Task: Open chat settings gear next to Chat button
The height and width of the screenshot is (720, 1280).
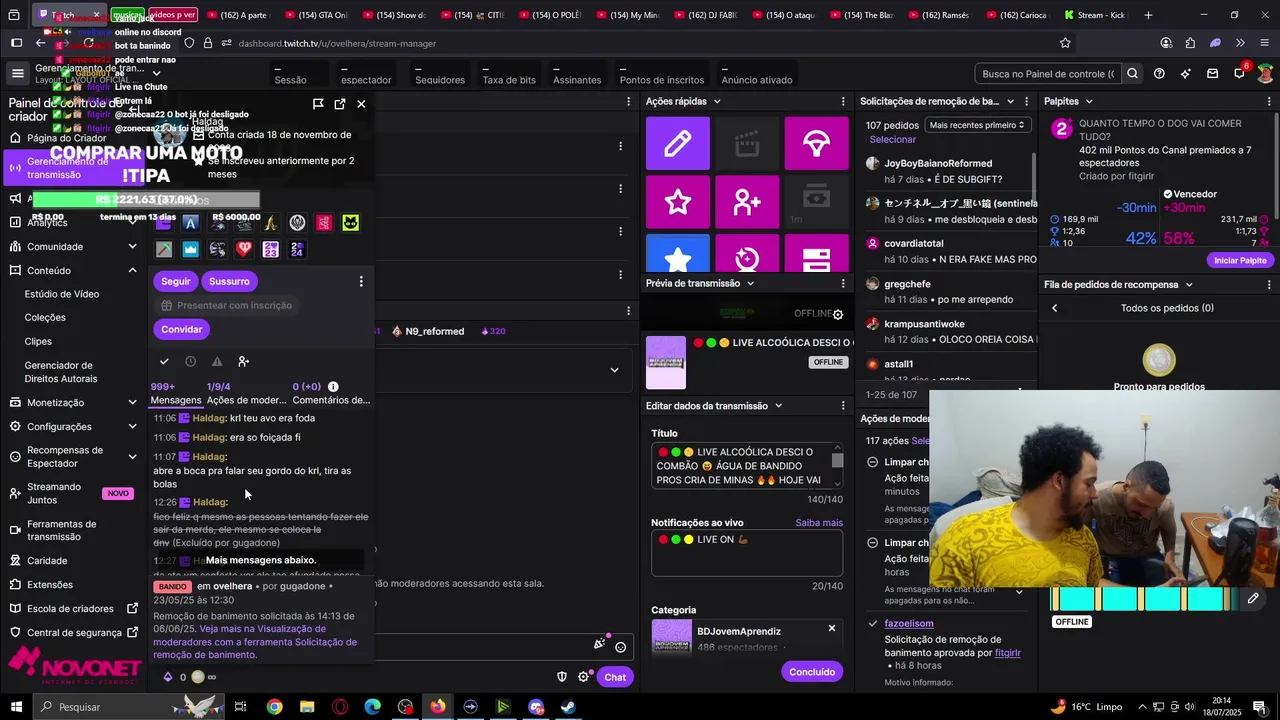Action: [x=584, y=677]
